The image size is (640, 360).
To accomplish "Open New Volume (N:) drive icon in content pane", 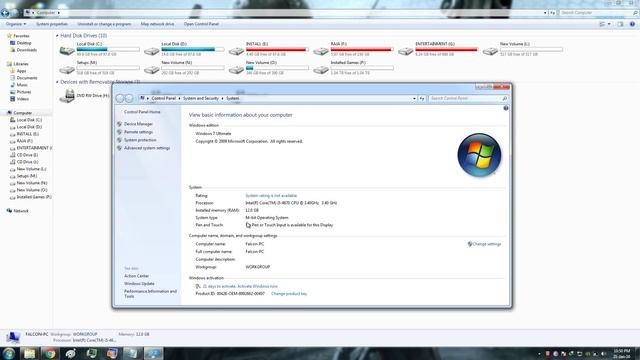I will (151, 70).
